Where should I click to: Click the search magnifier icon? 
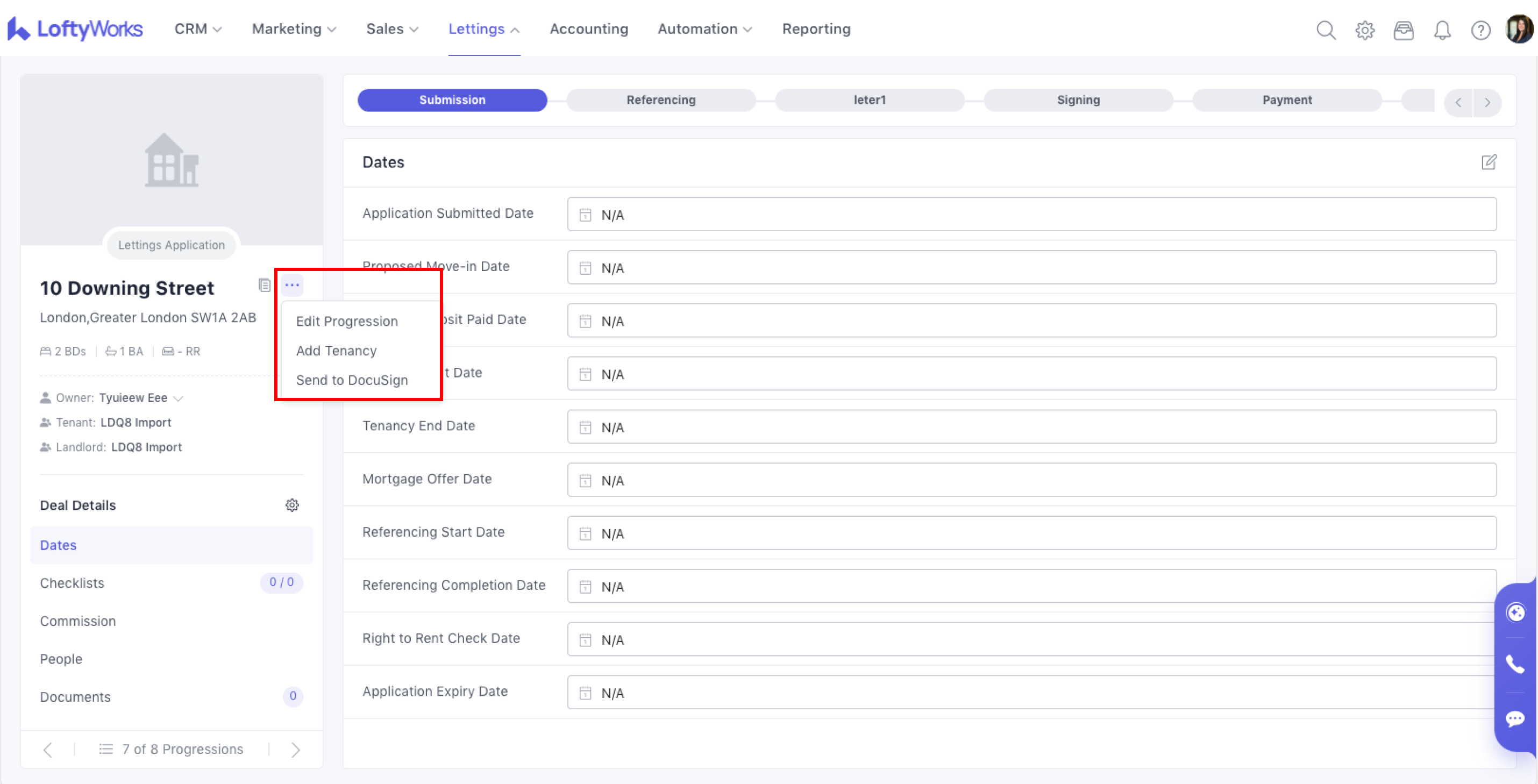1326,30
